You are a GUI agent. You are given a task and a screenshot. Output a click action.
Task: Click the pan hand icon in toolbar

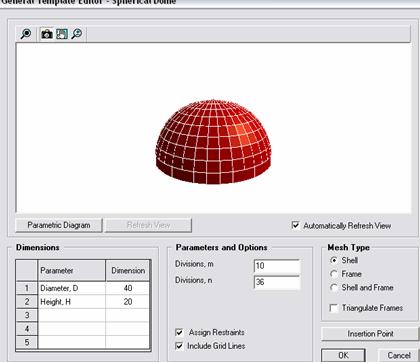[x=62, y=34]
